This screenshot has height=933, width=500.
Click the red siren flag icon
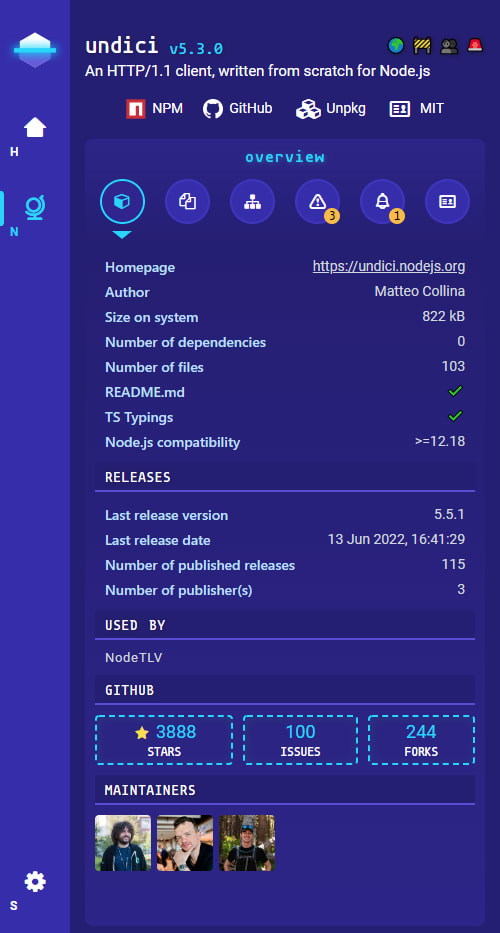pyautogui.click(x=475, y=45)
